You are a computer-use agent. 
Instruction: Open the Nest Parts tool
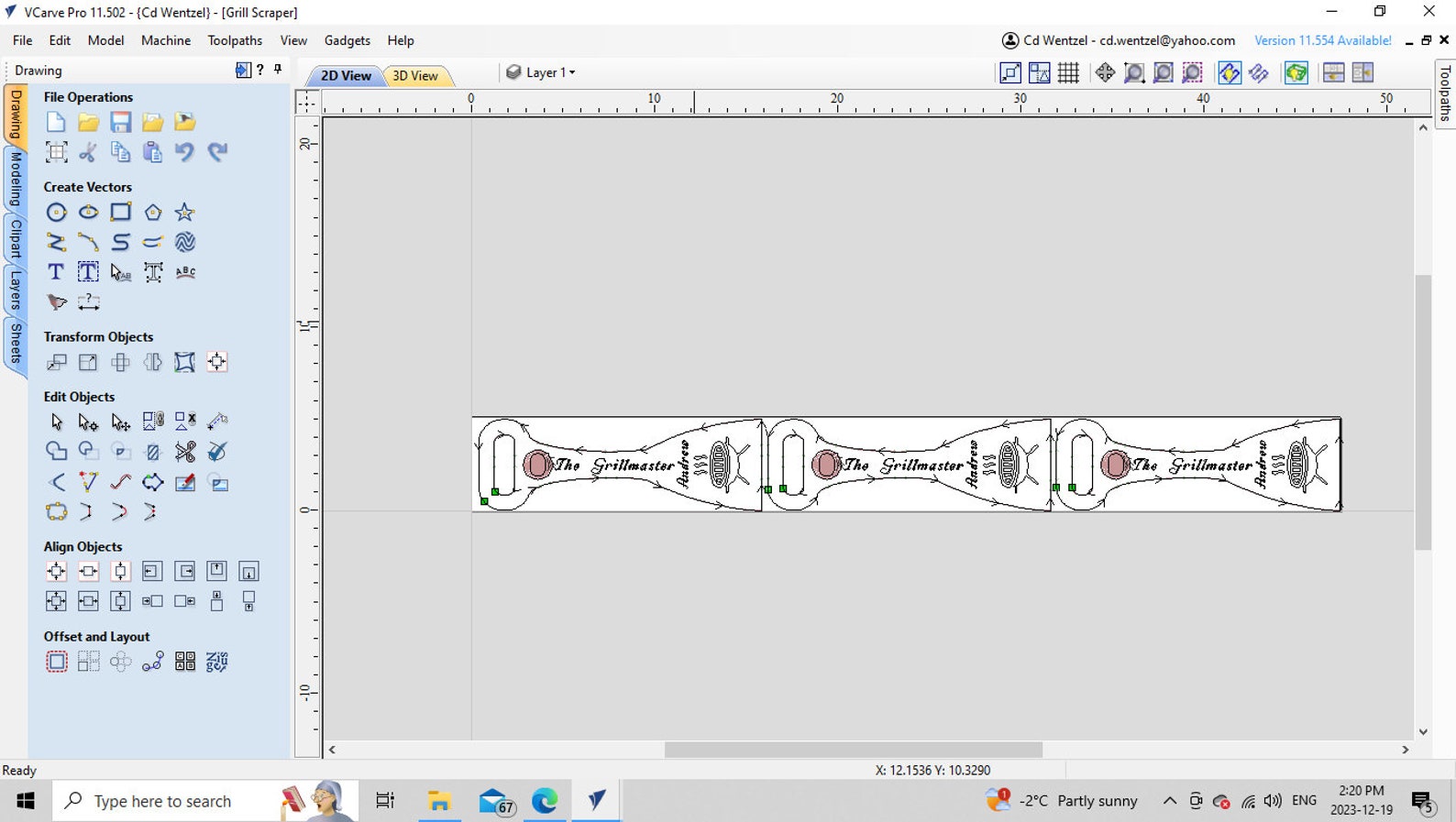tap(216, 662)
